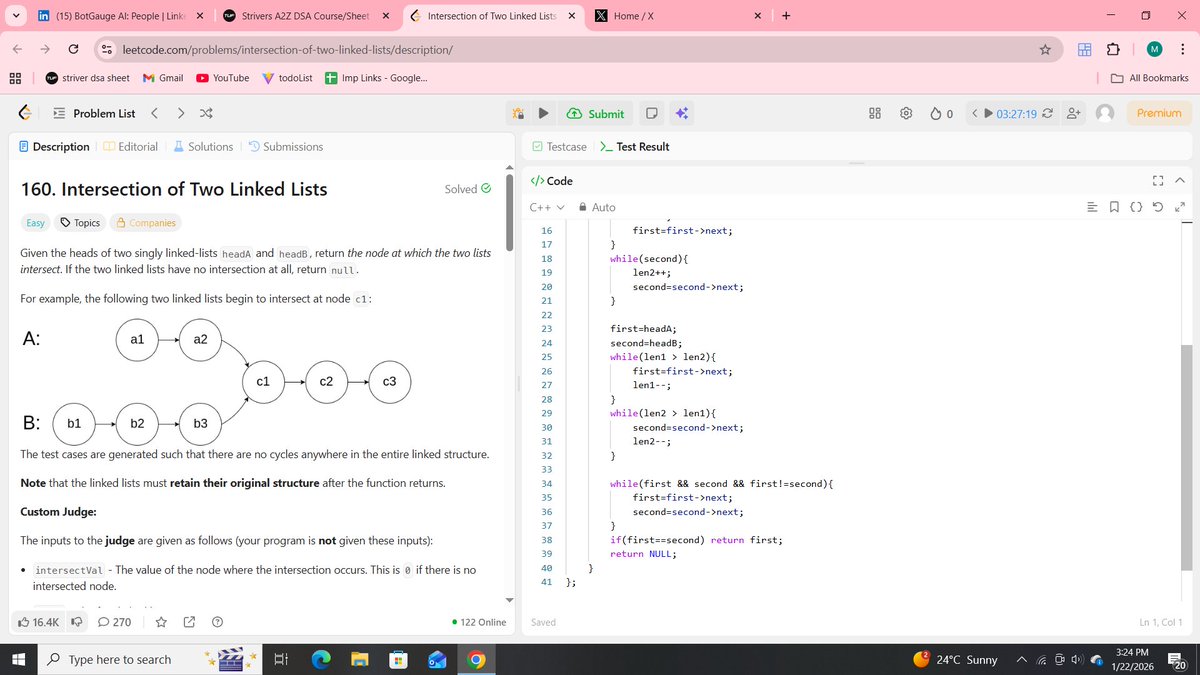This screenshot has width=1200, height=675.
Task: Toggle the Auto lock setting
Action: pyautogui.click(x=598, y=207)
